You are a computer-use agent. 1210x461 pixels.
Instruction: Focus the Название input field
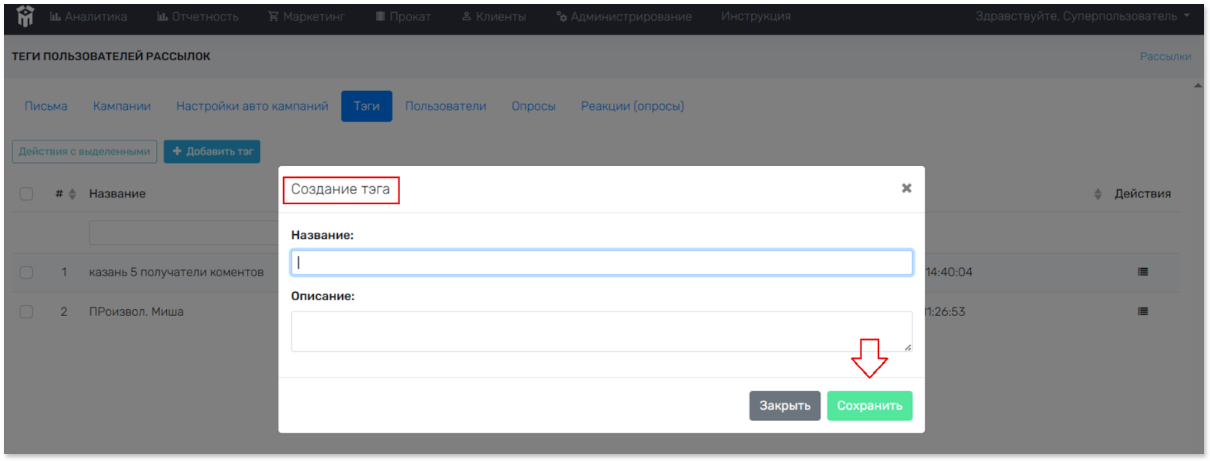(601, 262)
